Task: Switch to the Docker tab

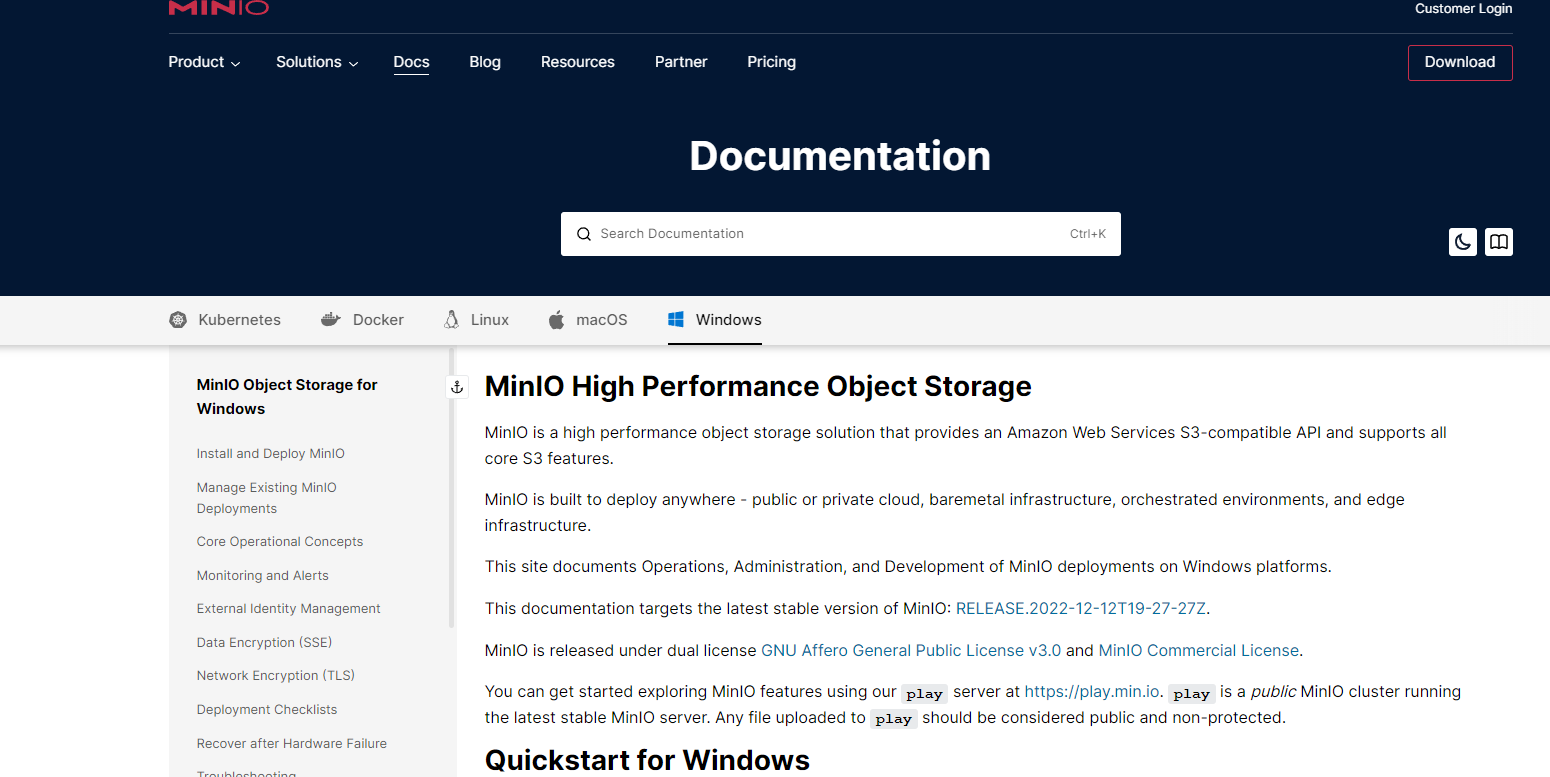Action: 362,320
